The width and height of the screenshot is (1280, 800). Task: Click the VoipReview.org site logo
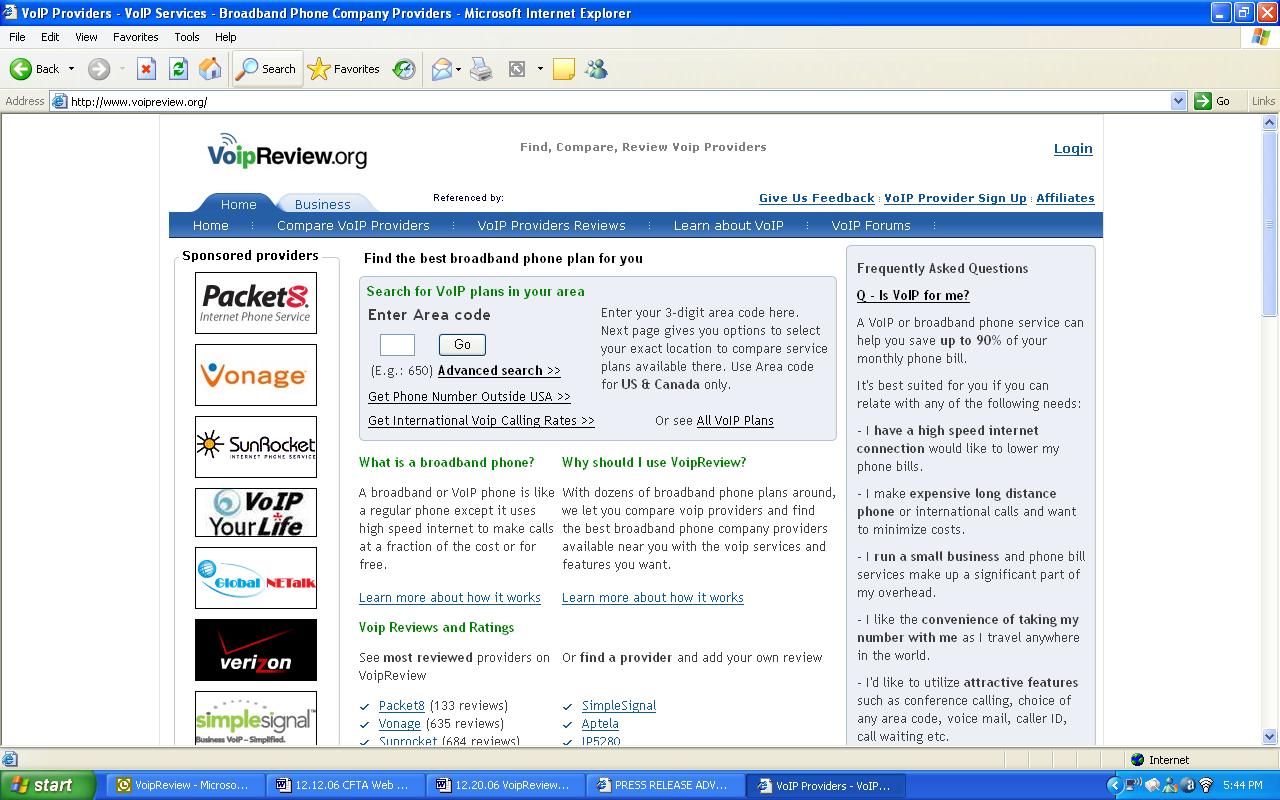pos(287,151)
